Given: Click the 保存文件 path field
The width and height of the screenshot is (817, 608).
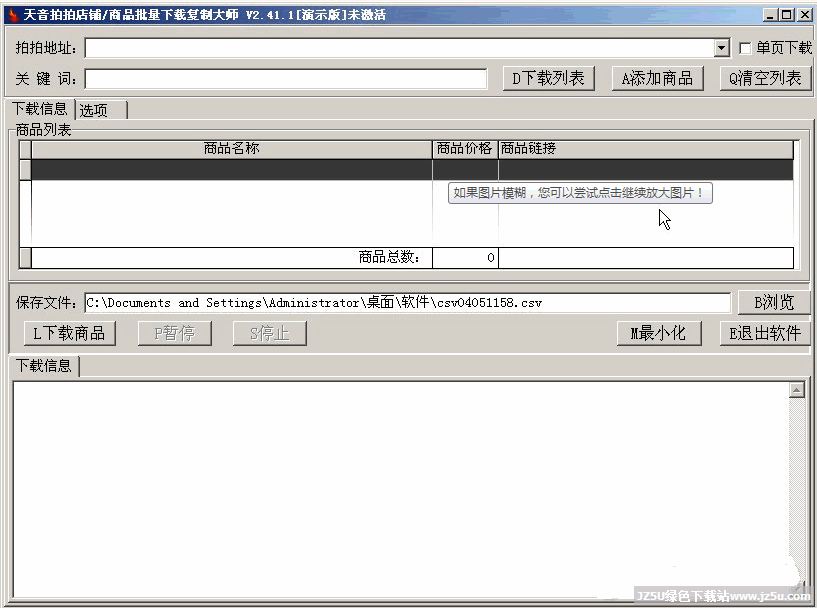Looking at the screenshot, I should pos(407,303).
